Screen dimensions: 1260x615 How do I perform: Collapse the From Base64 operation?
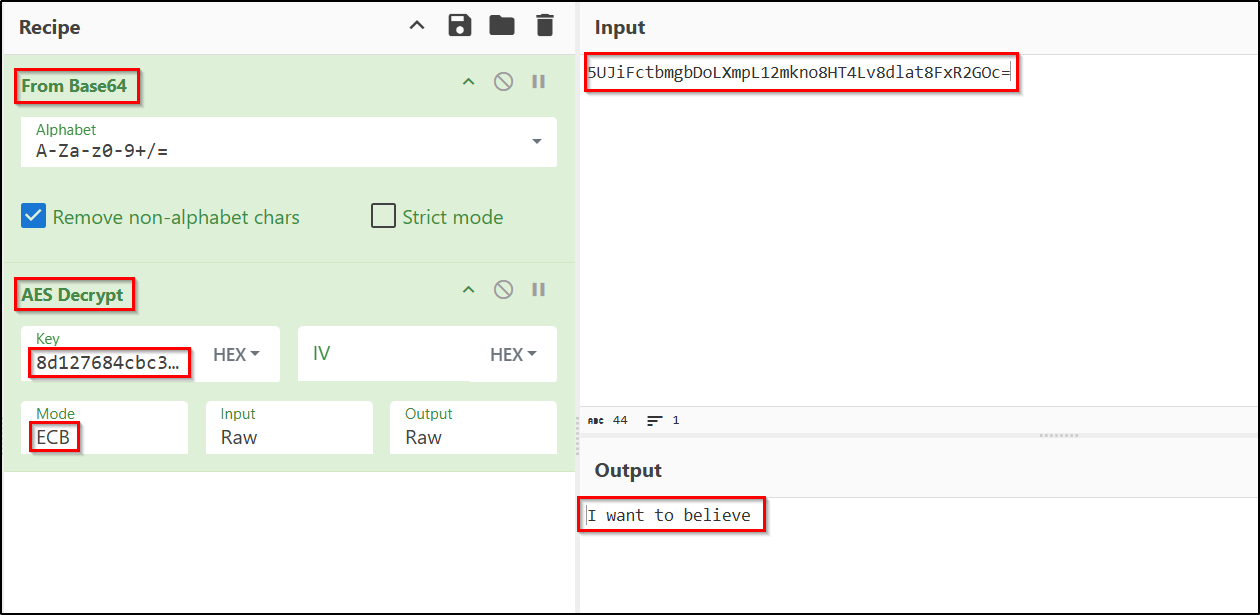(468, 82)
